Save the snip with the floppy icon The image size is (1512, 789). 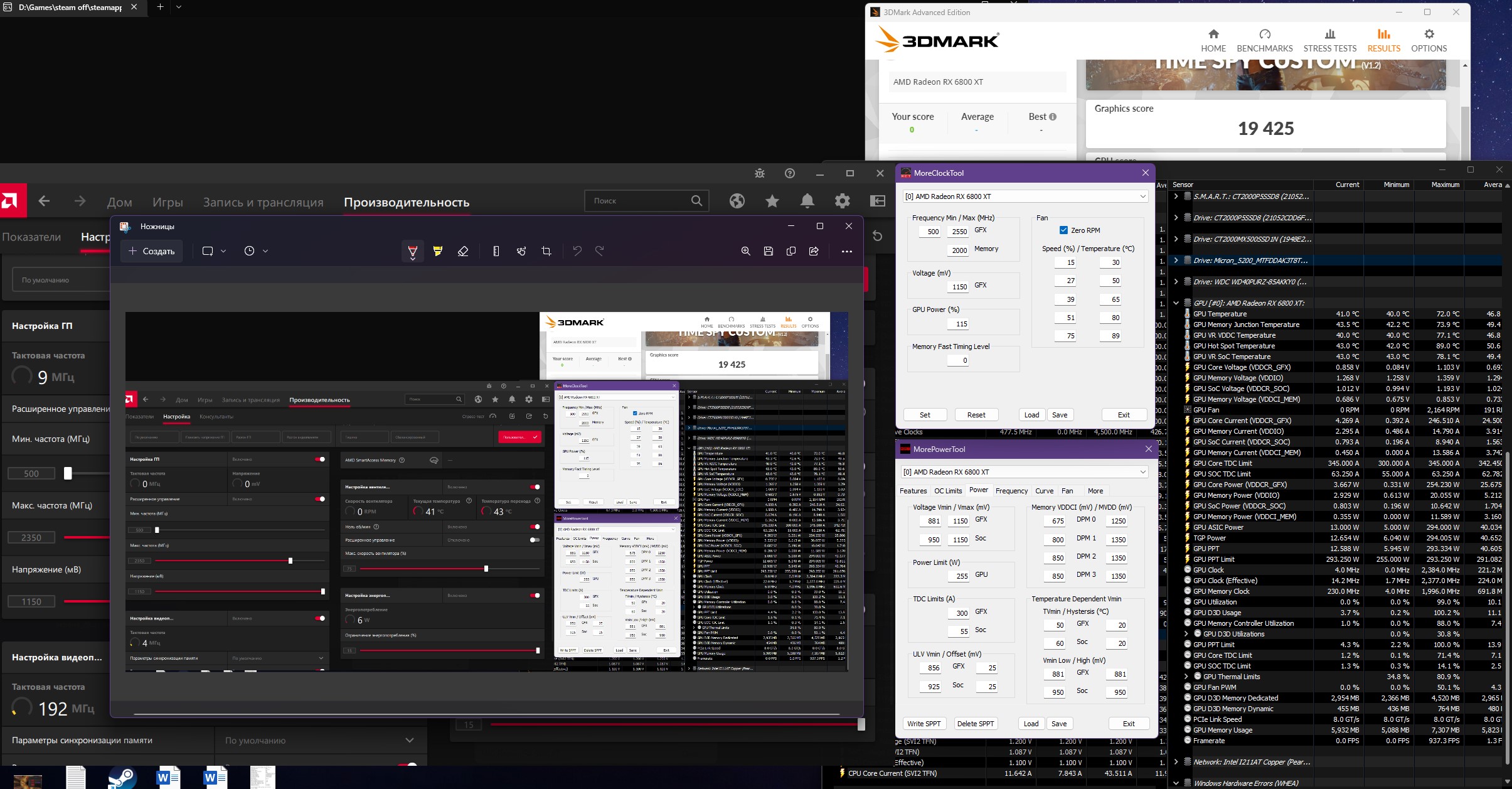[769, 251]
